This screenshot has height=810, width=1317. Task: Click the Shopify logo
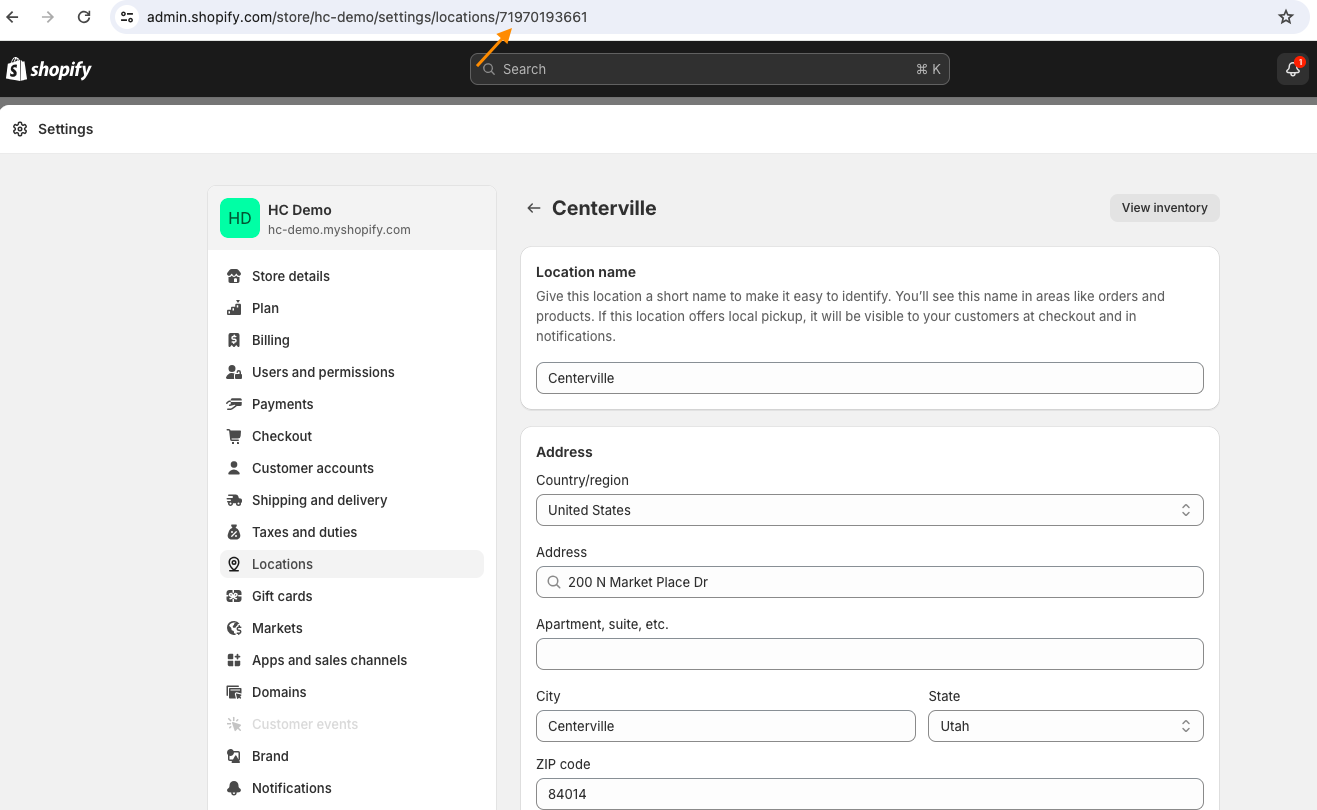pos(49,69)
